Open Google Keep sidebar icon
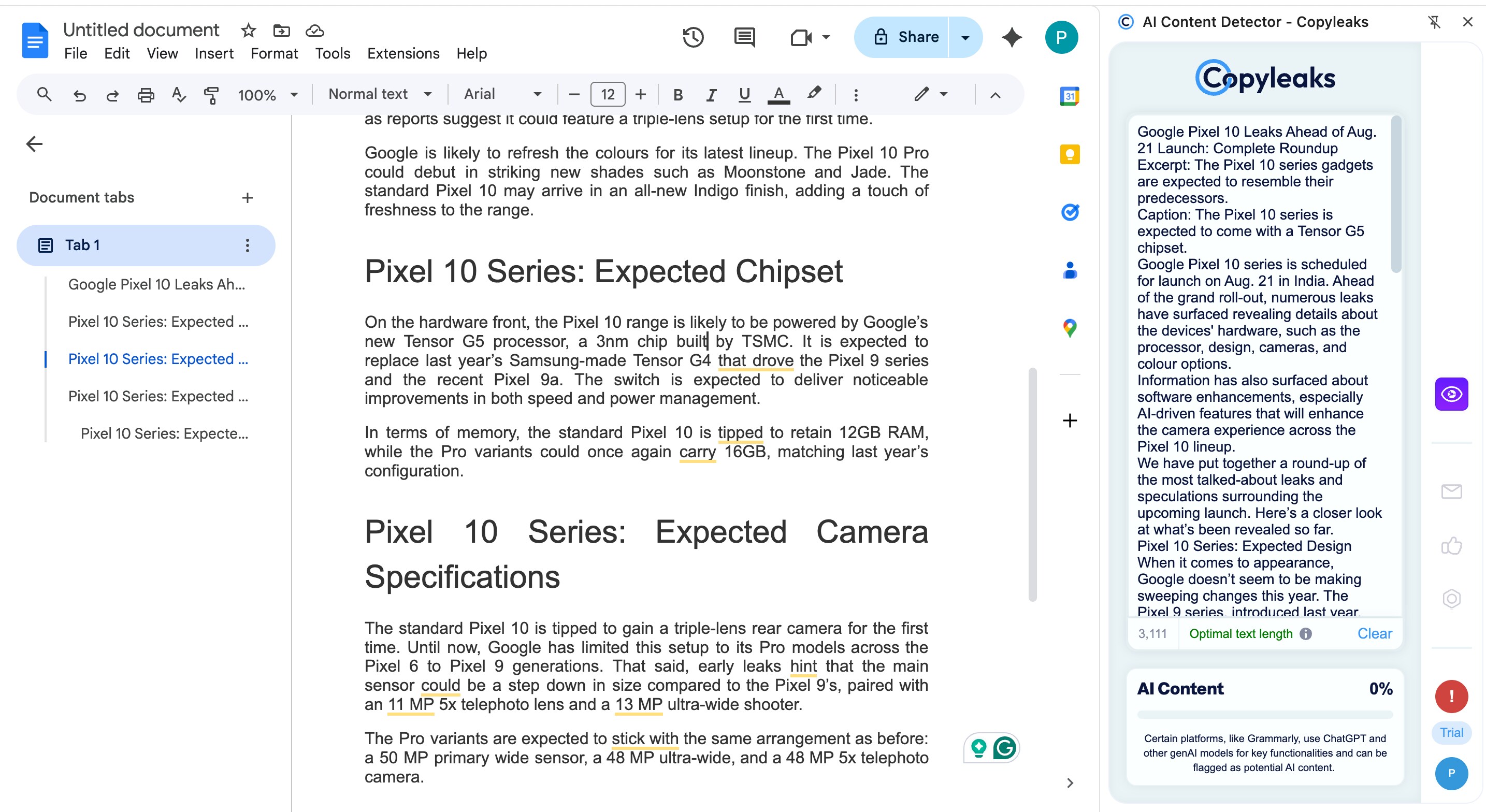Screen dimensions: 1486x812 tap(1070, 154)
